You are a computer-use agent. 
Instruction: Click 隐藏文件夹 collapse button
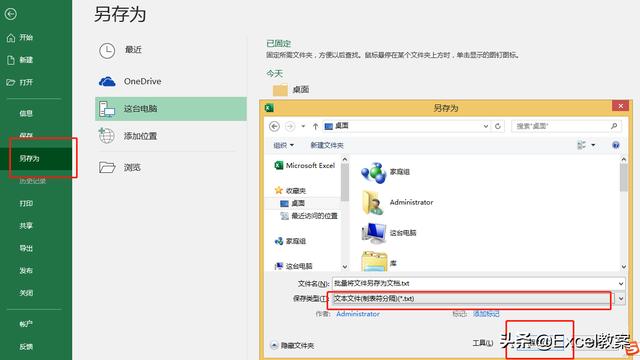[x=293, y=345]
